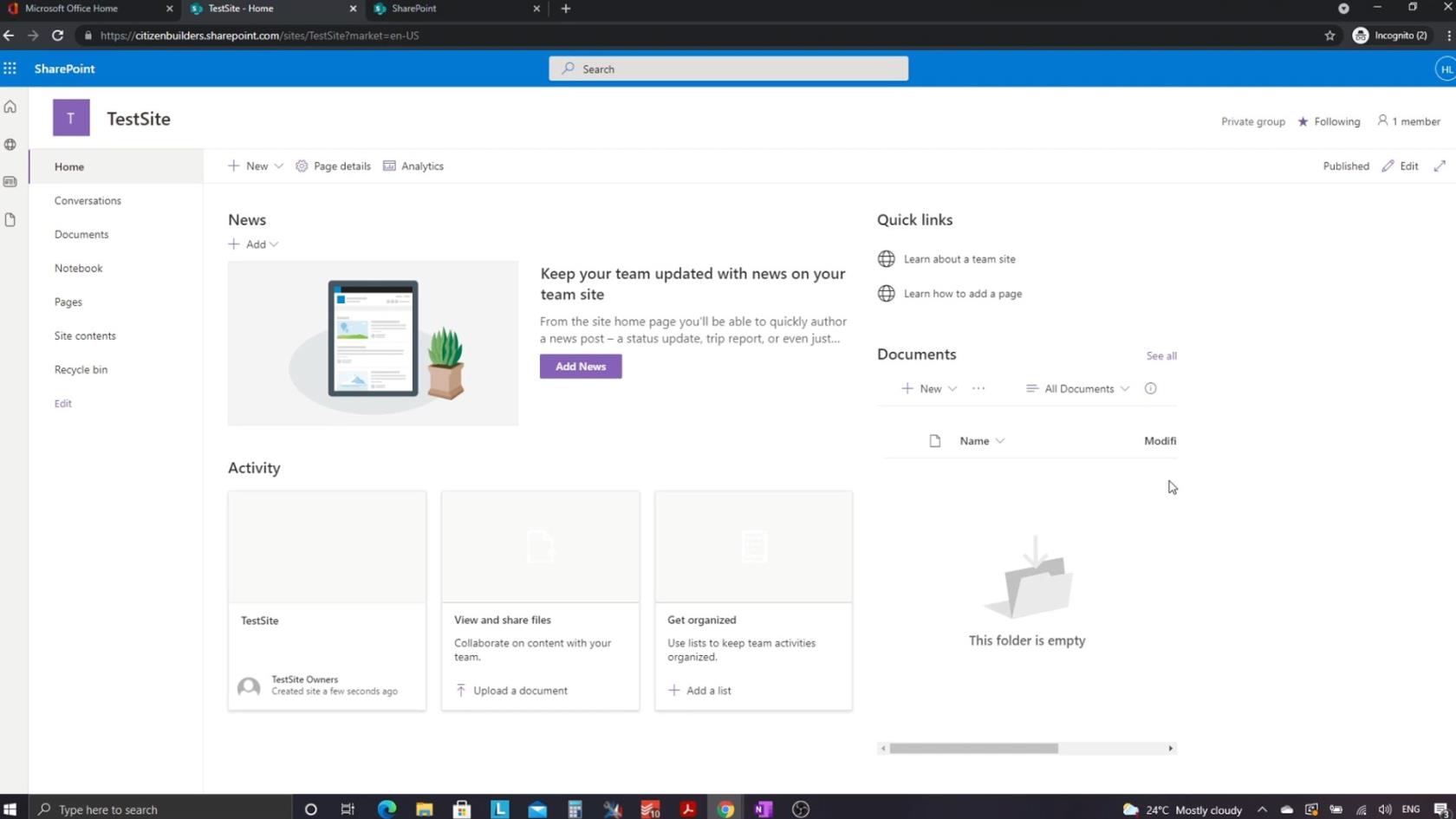Click the Following star icon

pos(1303,121)
